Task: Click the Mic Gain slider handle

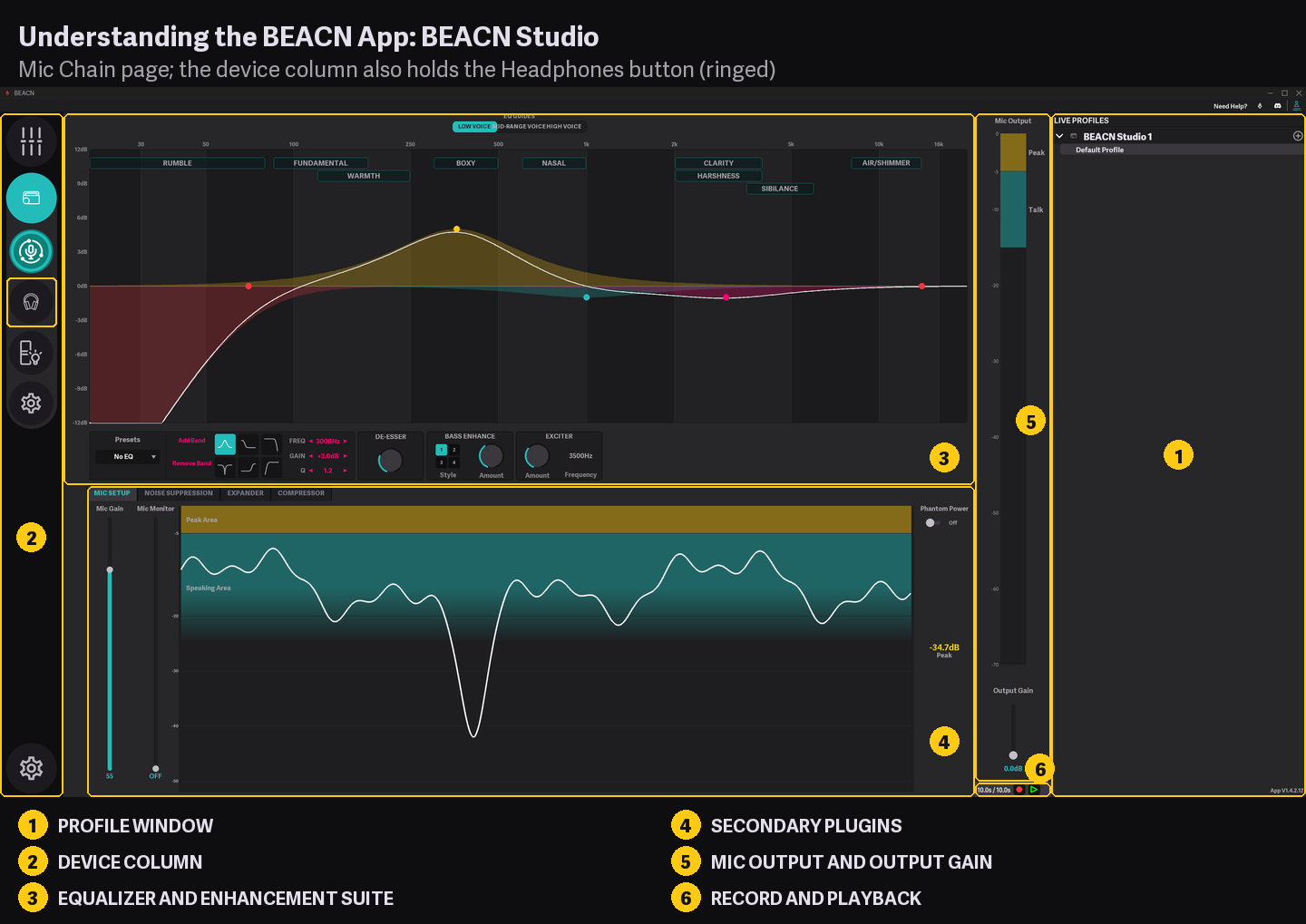Action: 110,569
